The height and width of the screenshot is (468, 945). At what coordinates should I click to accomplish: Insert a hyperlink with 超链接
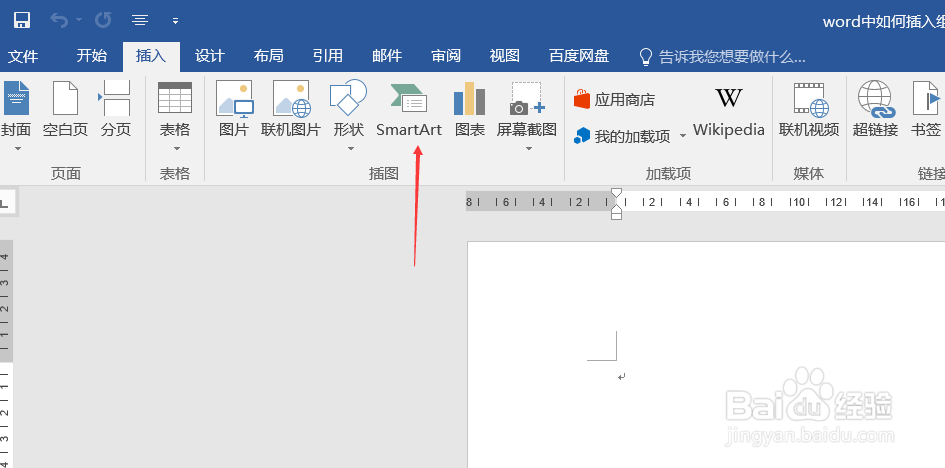point(876,109)
